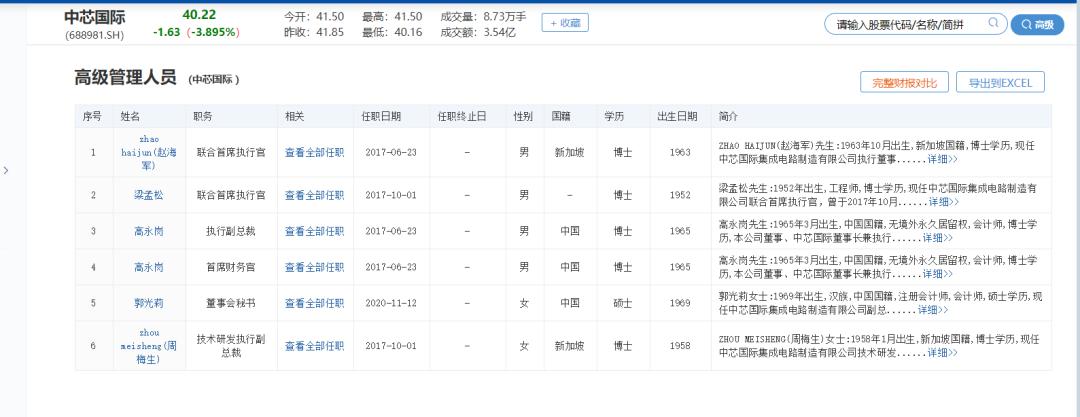This screenshot has height=417, width=1080.
Task: Open the zhao haijun (赵海军) name link
Action: pos(148,152)
